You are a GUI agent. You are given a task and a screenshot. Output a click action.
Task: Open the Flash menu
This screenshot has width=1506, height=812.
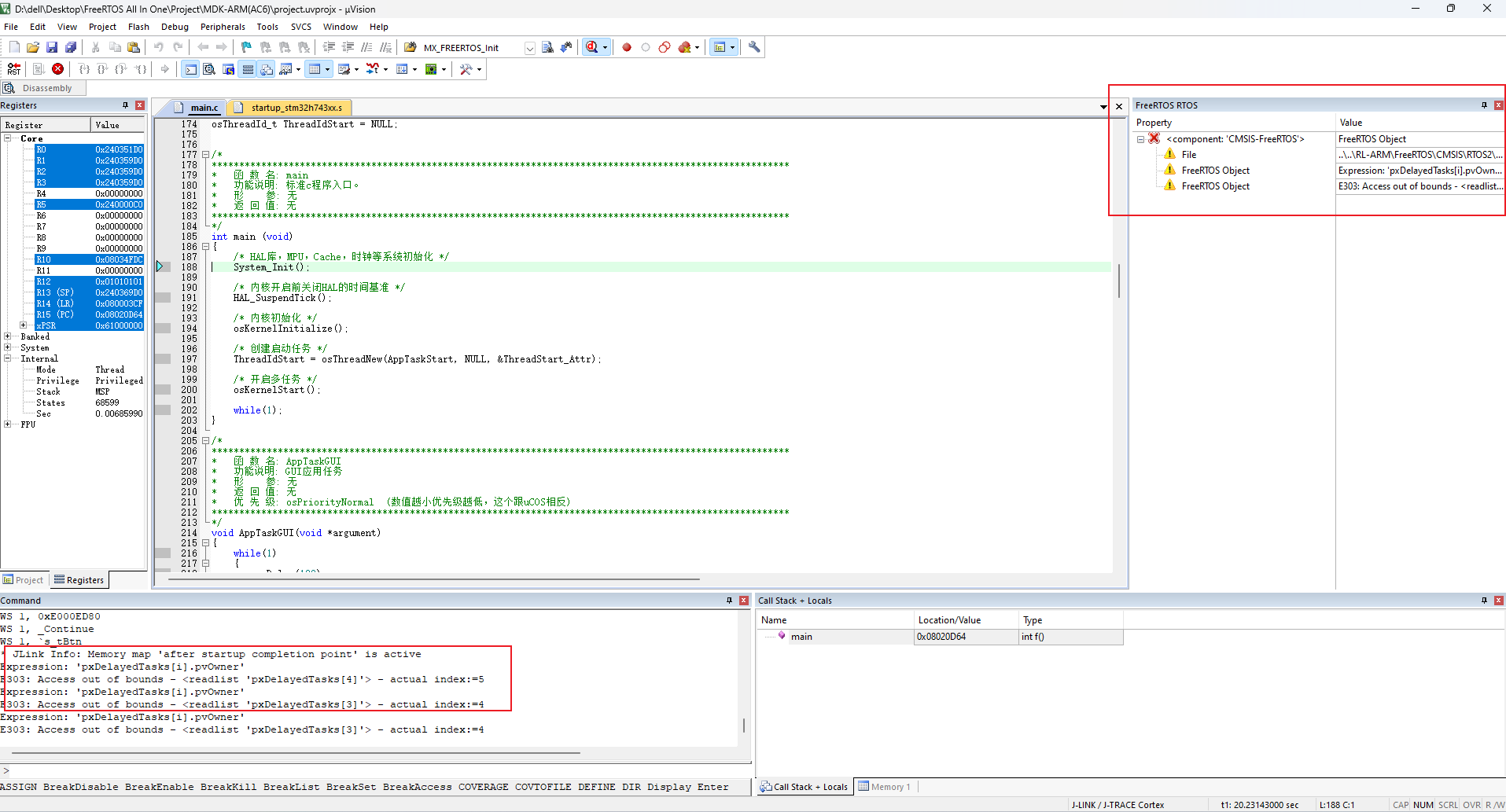[138, 27]
